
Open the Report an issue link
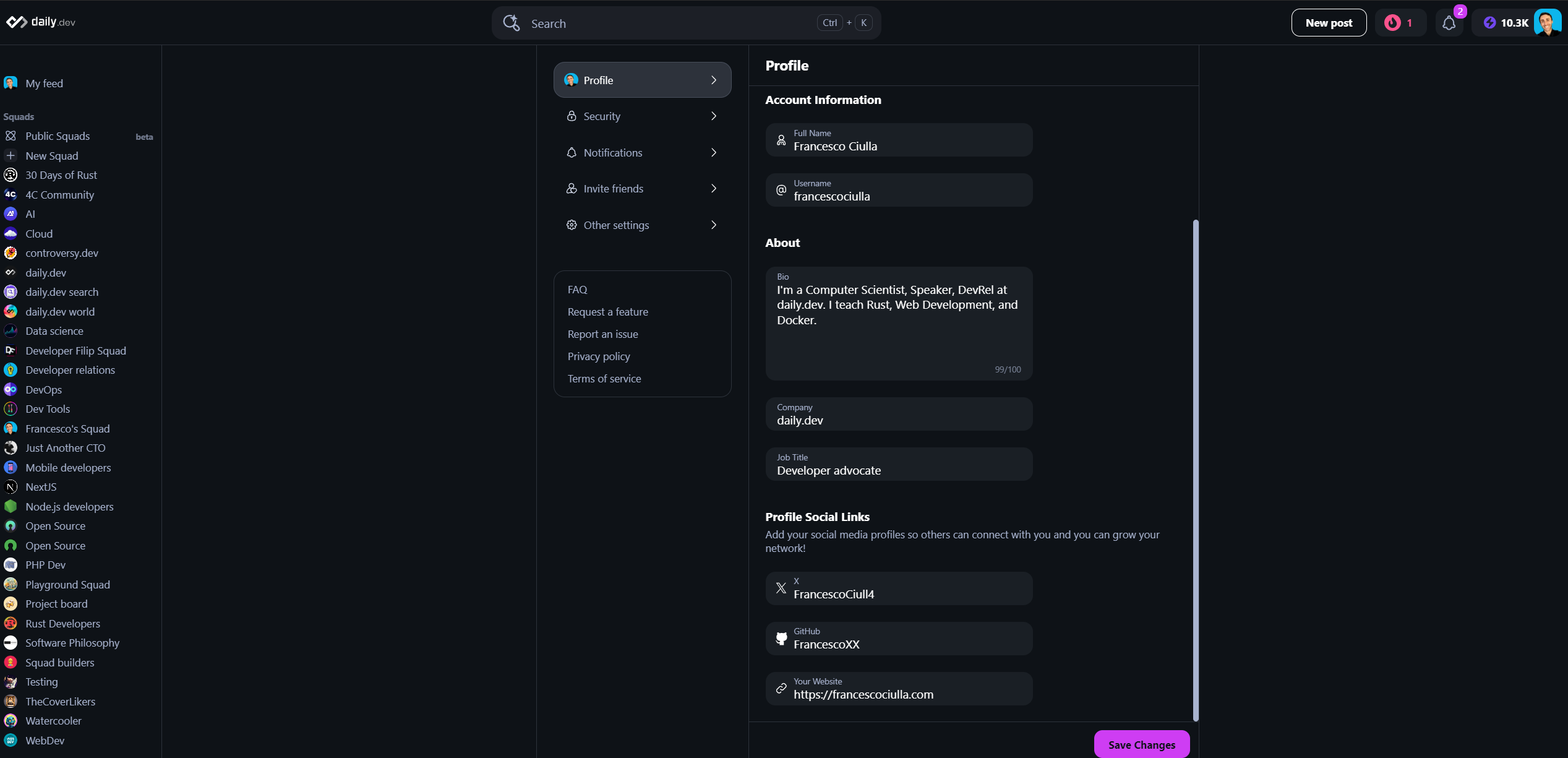[x=602, y=334]
